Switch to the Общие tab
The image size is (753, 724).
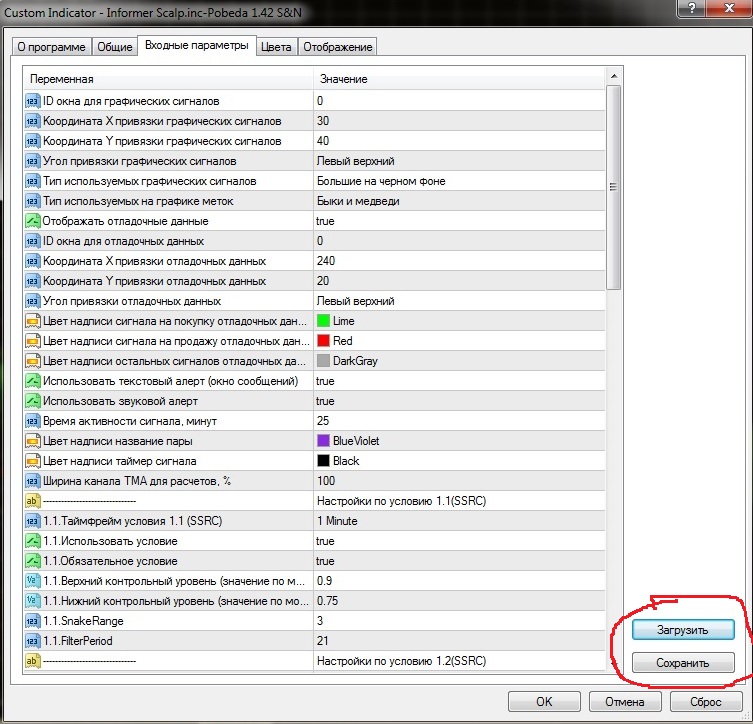pos(114,47)
